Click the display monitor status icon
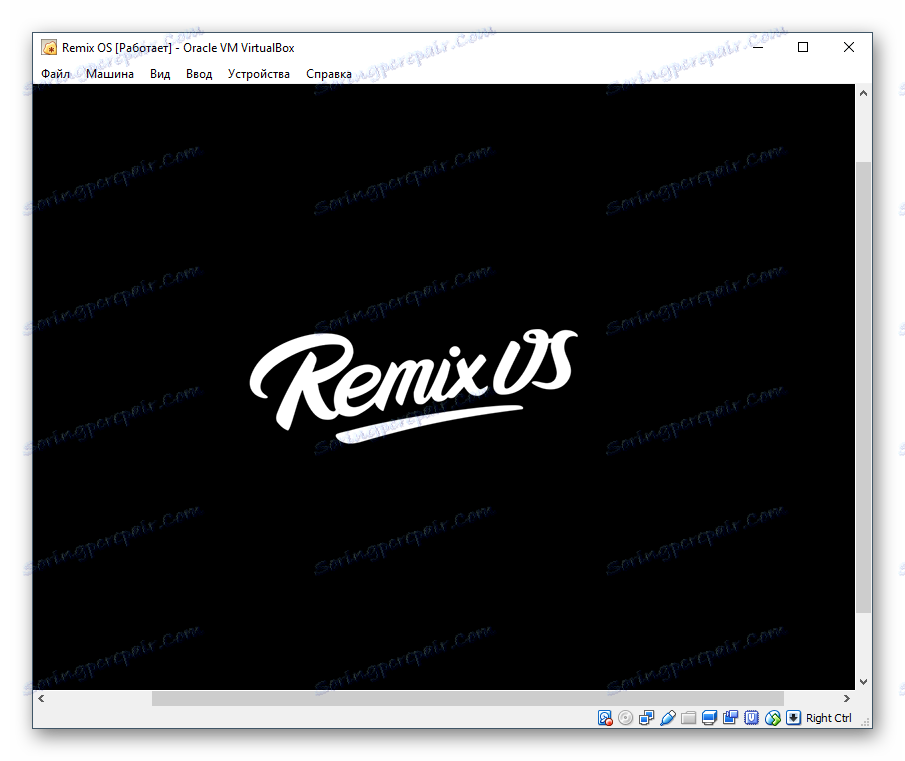Image resolution: width=905 pixels, height=761 pixels. 709,718
